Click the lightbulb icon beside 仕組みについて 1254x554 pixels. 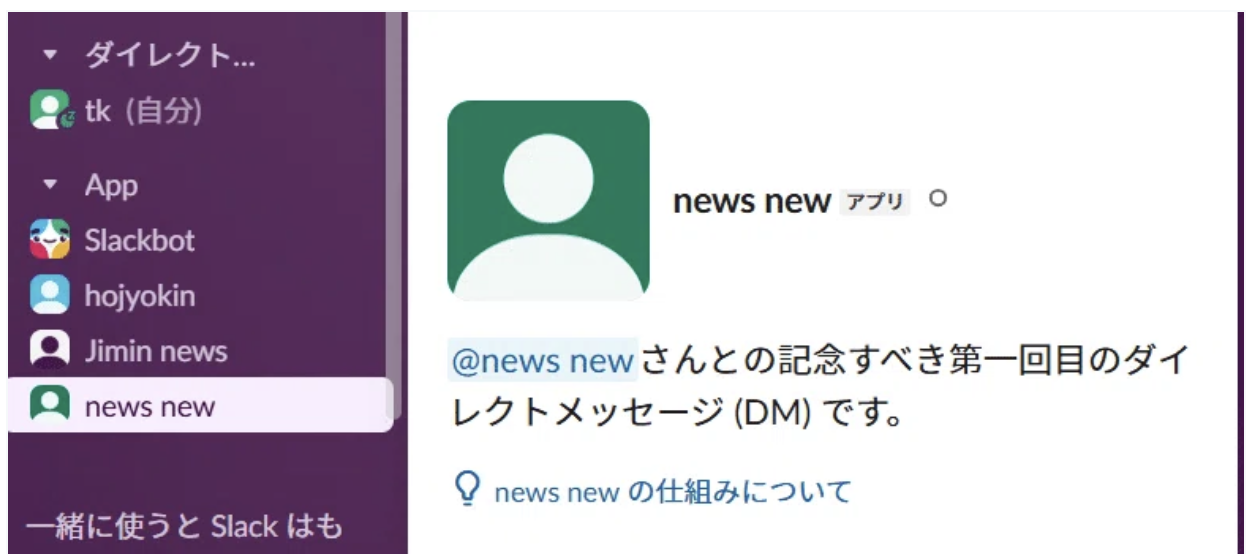pyautogui.click(x=466, y=489)
